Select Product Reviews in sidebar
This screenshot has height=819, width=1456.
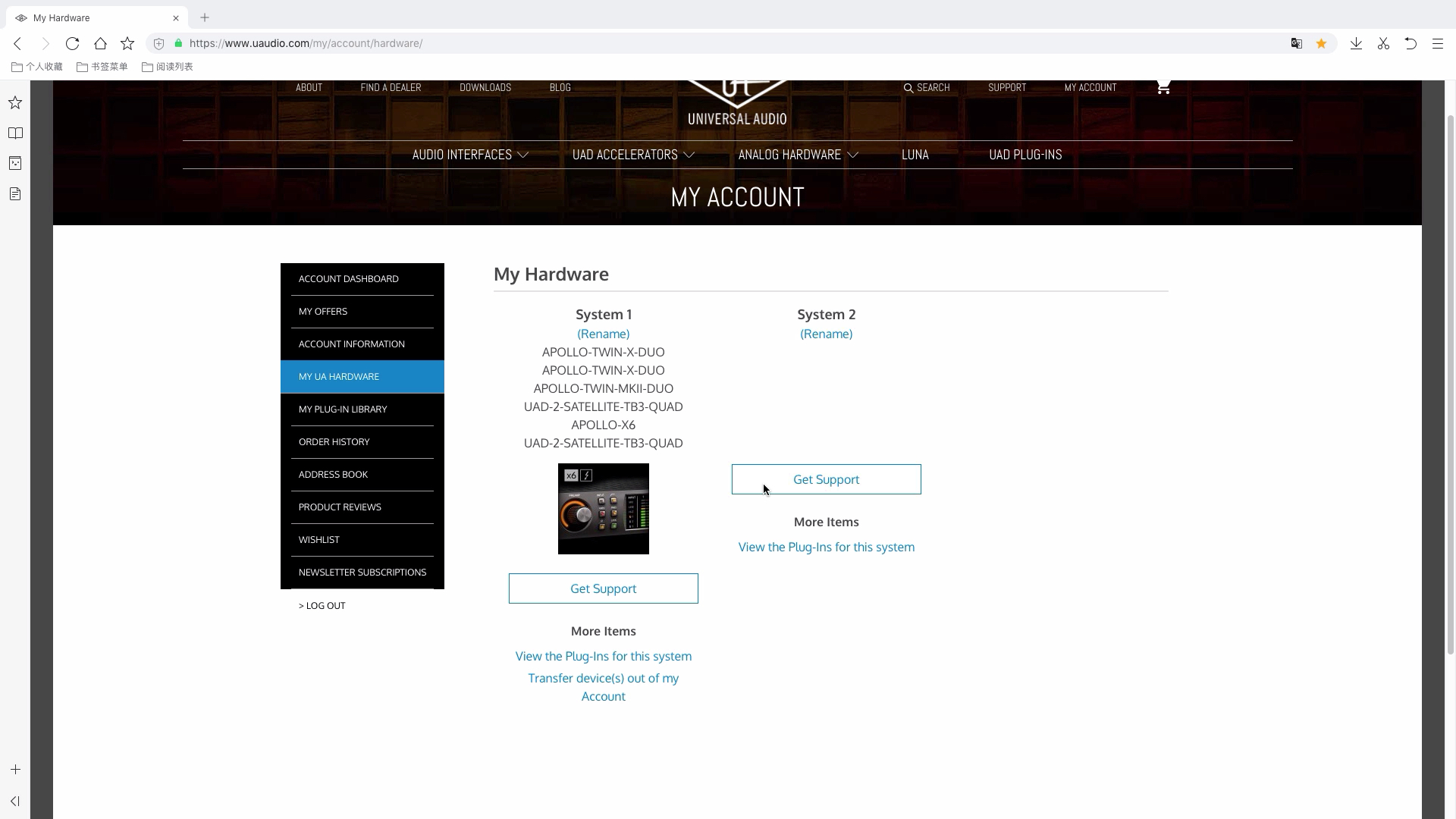[x=362, y=507]
